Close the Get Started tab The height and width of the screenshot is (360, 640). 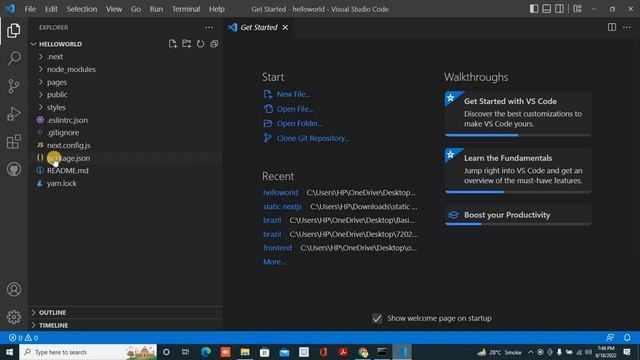pyautogui.click(x=285, y=27)
